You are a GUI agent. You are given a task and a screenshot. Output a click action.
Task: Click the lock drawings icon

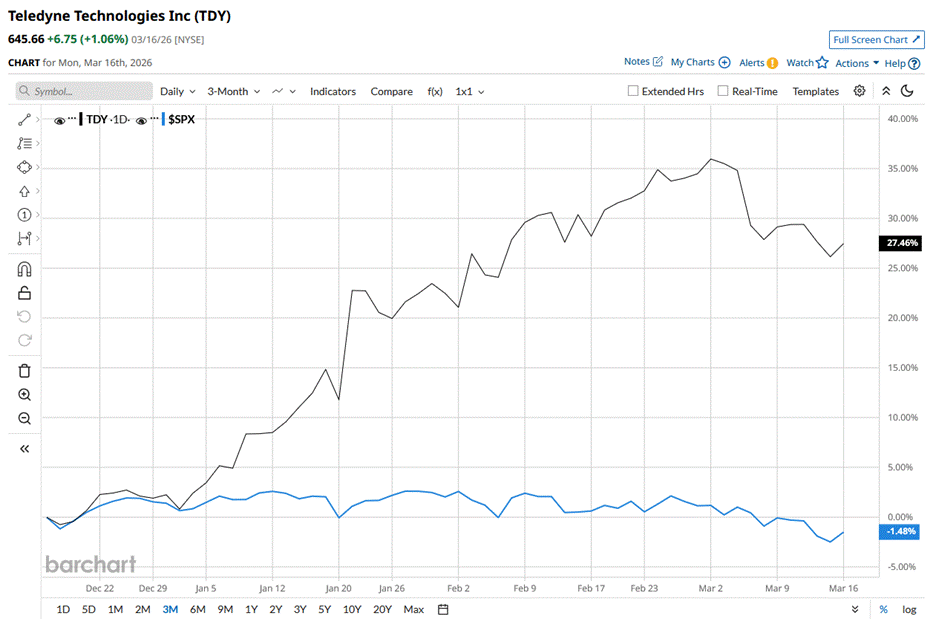click(25, 293)
